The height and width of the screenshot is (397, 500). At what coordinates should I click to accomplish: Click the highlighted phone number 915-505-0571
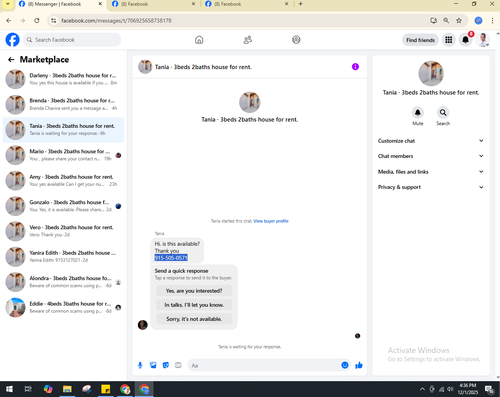coord(171,258)
